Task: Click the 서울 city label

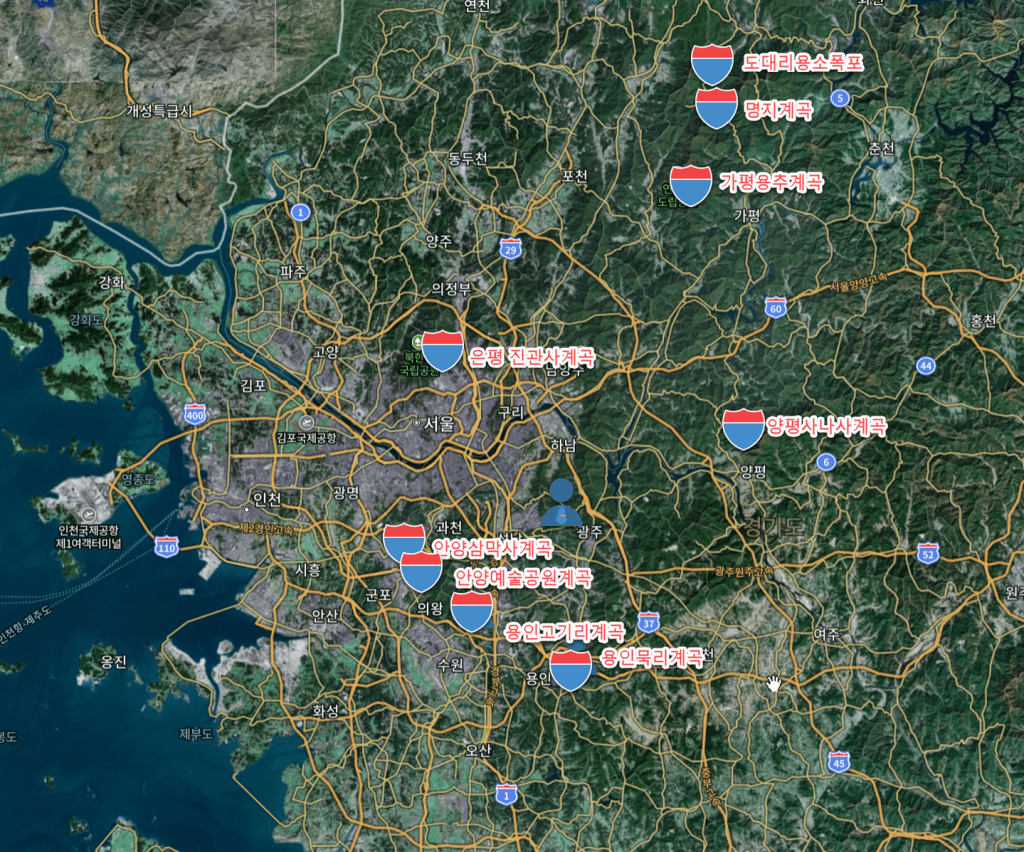Action: pos(438,423)
